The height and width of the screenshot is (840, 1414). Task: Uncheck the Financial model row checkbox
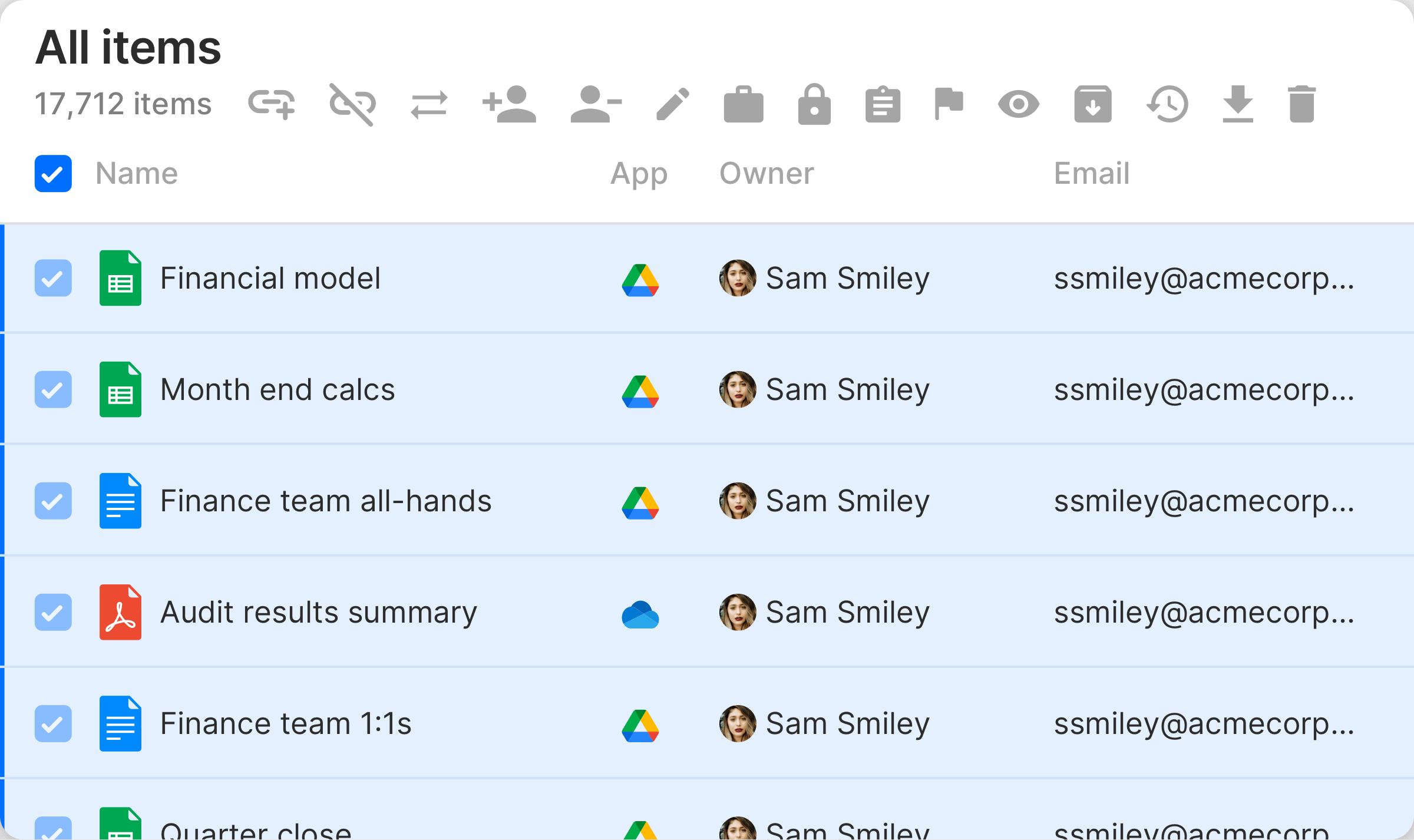(x=53, y=278)
